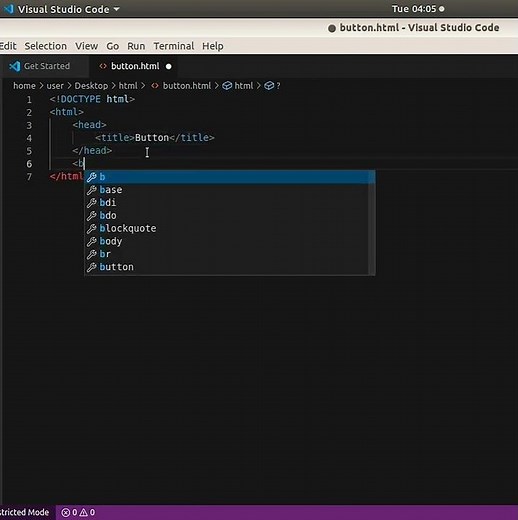Click the cube icon before html breadcrumb
The height and width of the screenshot is (520, 518).
click(227, 86)
